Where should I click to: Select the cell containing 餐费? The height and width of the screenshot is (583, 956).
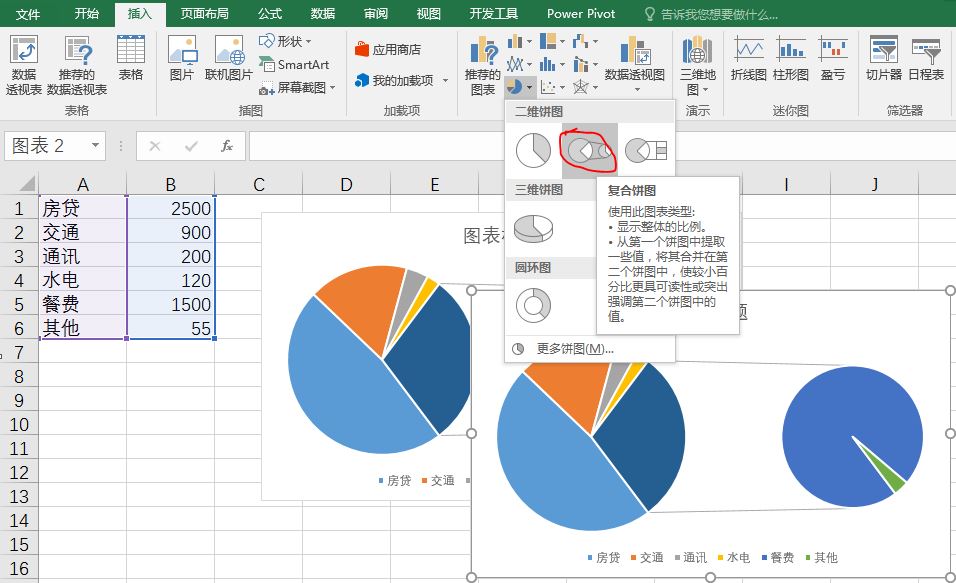(83, 304)
